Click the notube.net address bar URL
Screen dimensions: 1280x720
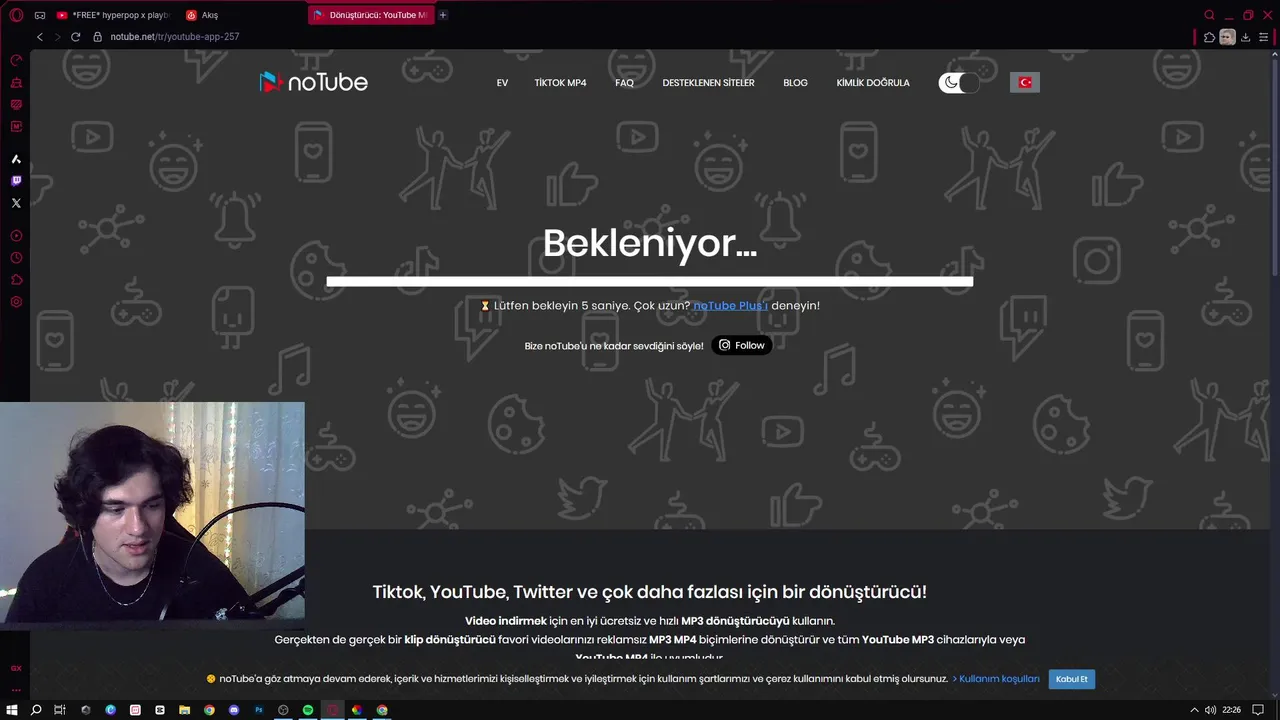point(175,37)
